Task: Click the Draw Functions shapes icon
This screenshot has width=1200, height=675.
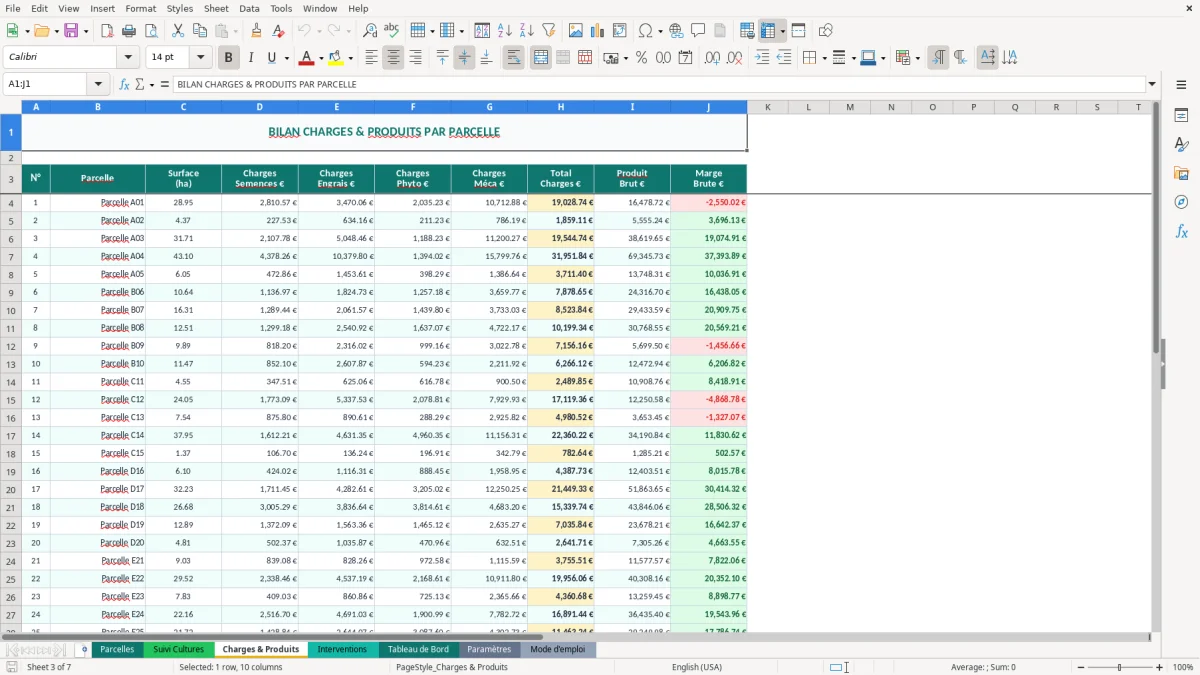Action: coord(825,31)
